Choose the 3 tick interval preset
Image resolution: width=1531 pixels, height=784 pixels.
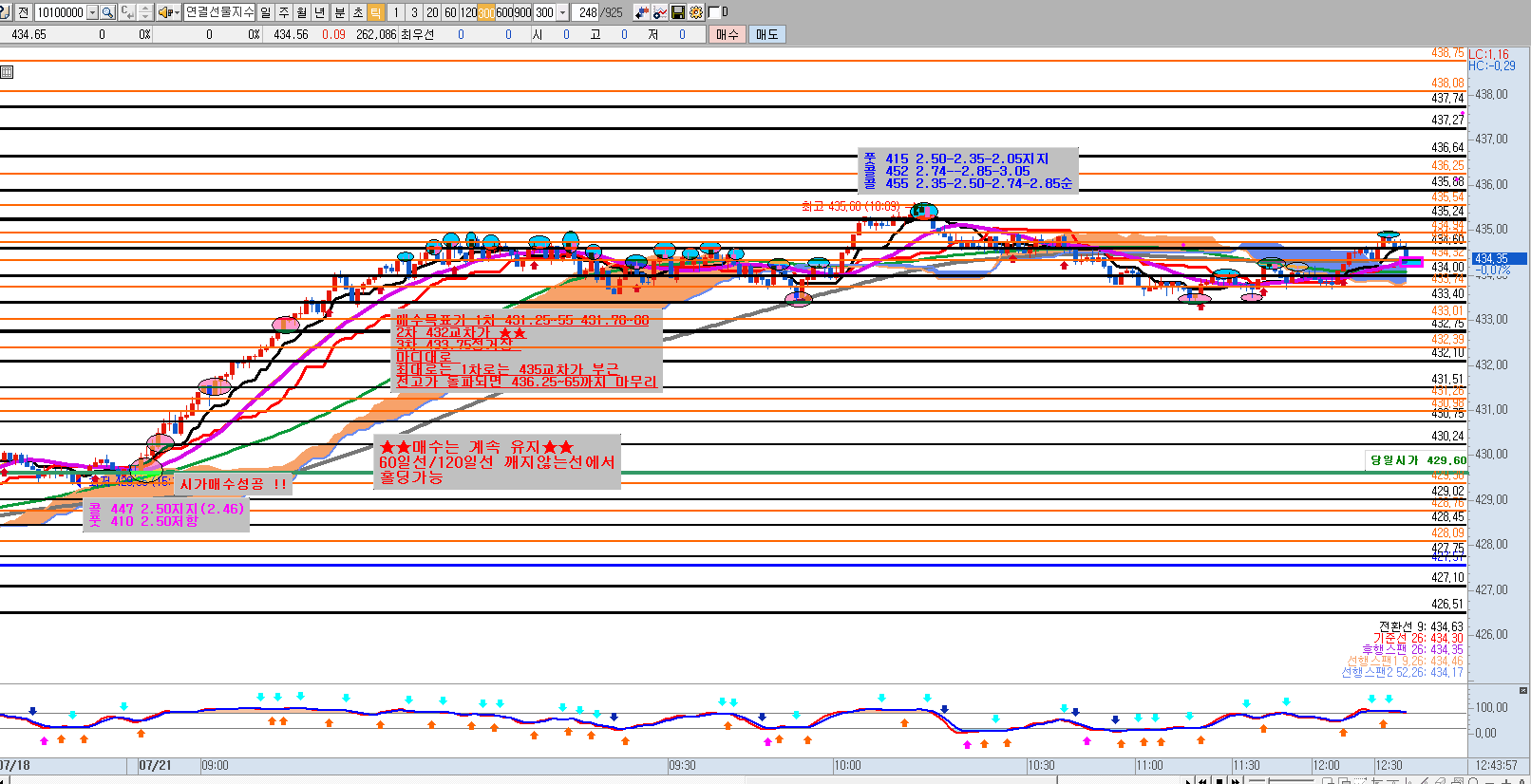click(414, 12)
